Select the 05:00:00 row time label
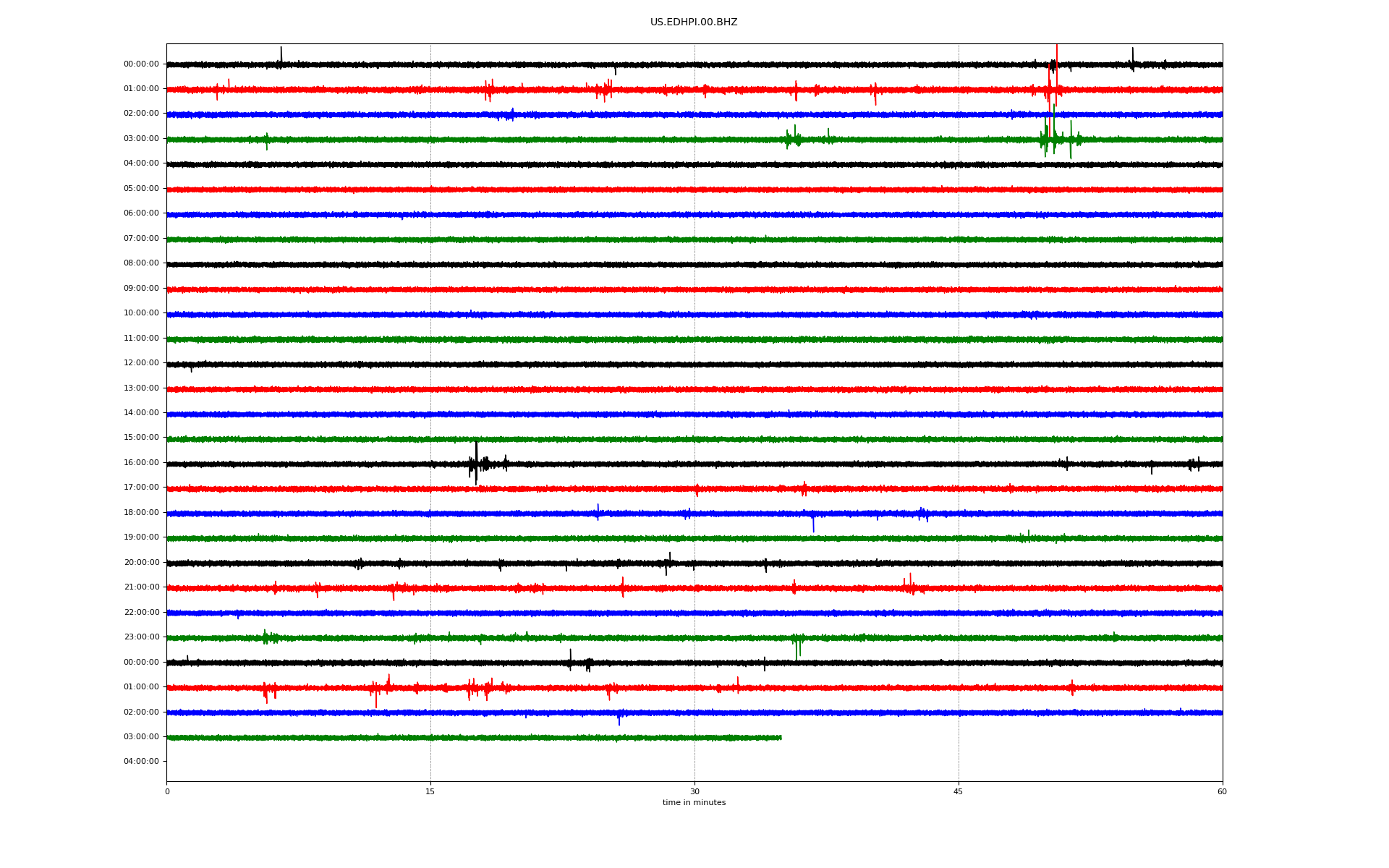 tap(141, 189)
